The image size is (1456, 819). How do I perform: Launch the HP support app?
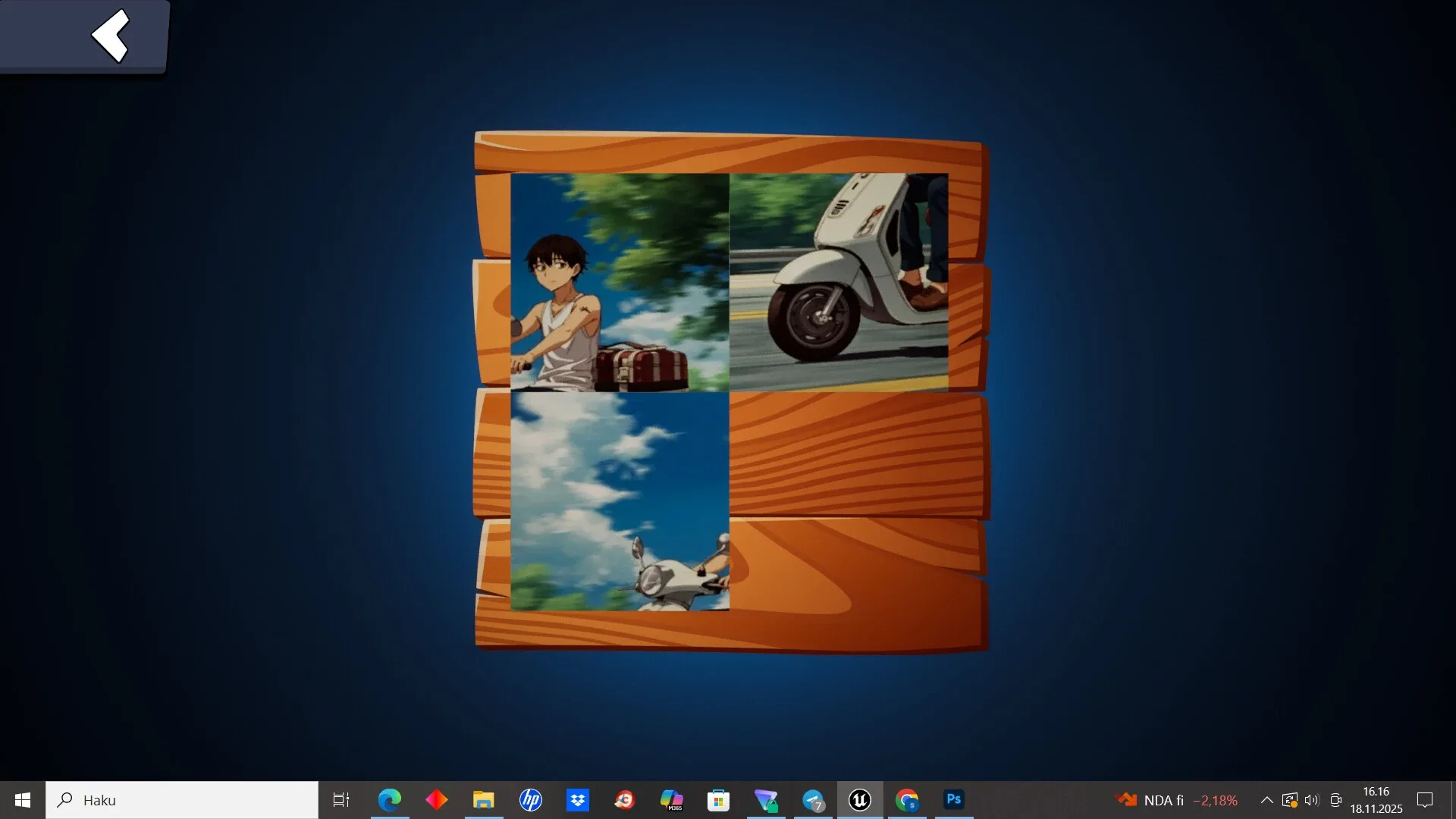530,800
